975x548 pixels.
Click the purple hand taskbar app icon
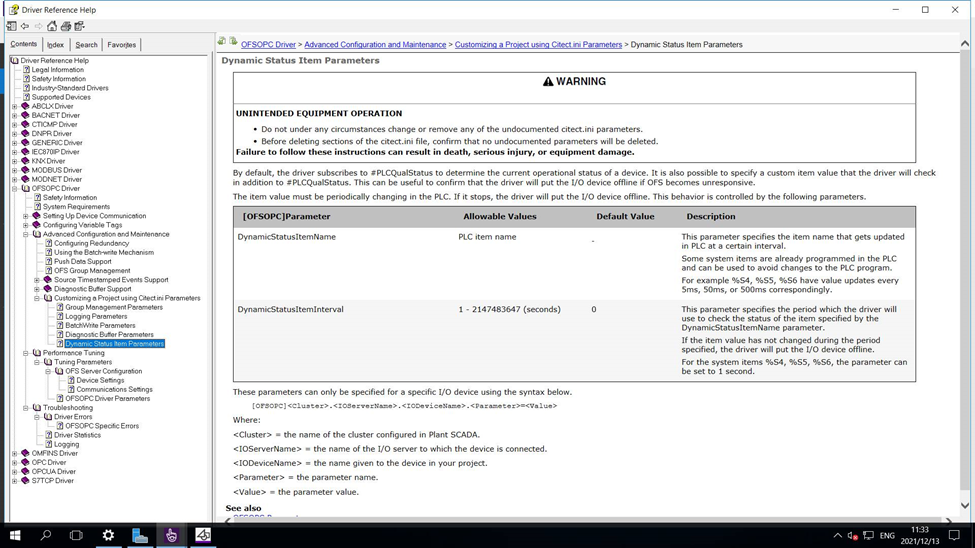(172, 536)
